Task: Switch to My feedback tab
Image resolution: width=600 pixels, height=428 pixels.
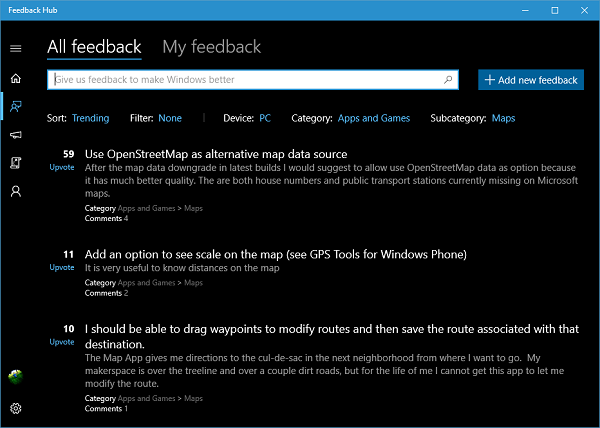Action: tap(212, 47)
